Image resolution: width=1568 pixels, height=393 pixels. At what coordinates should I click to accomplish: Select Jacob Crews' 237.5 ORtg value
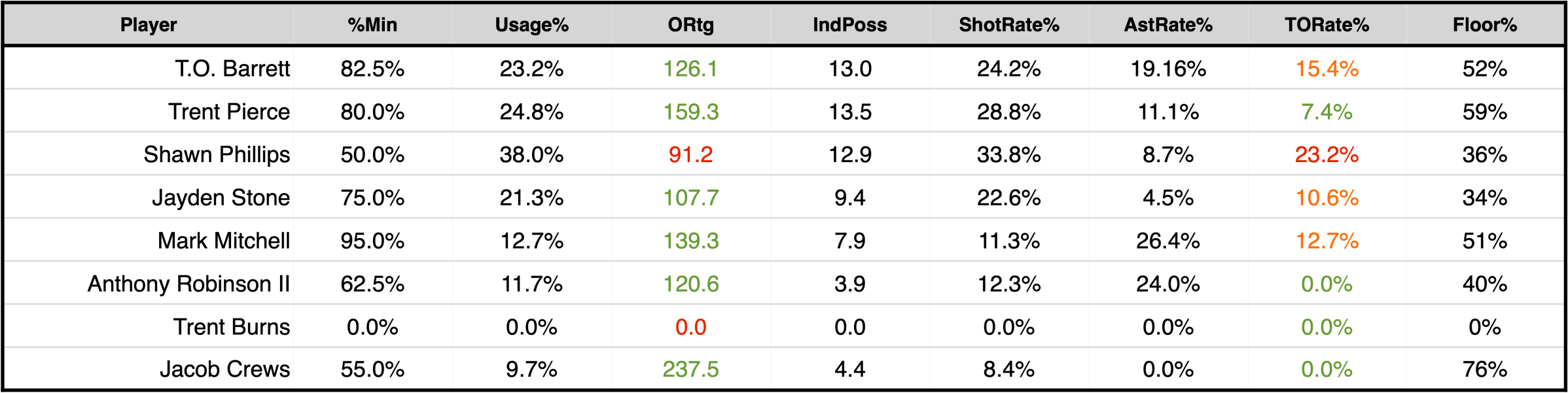tap(690, 369)
